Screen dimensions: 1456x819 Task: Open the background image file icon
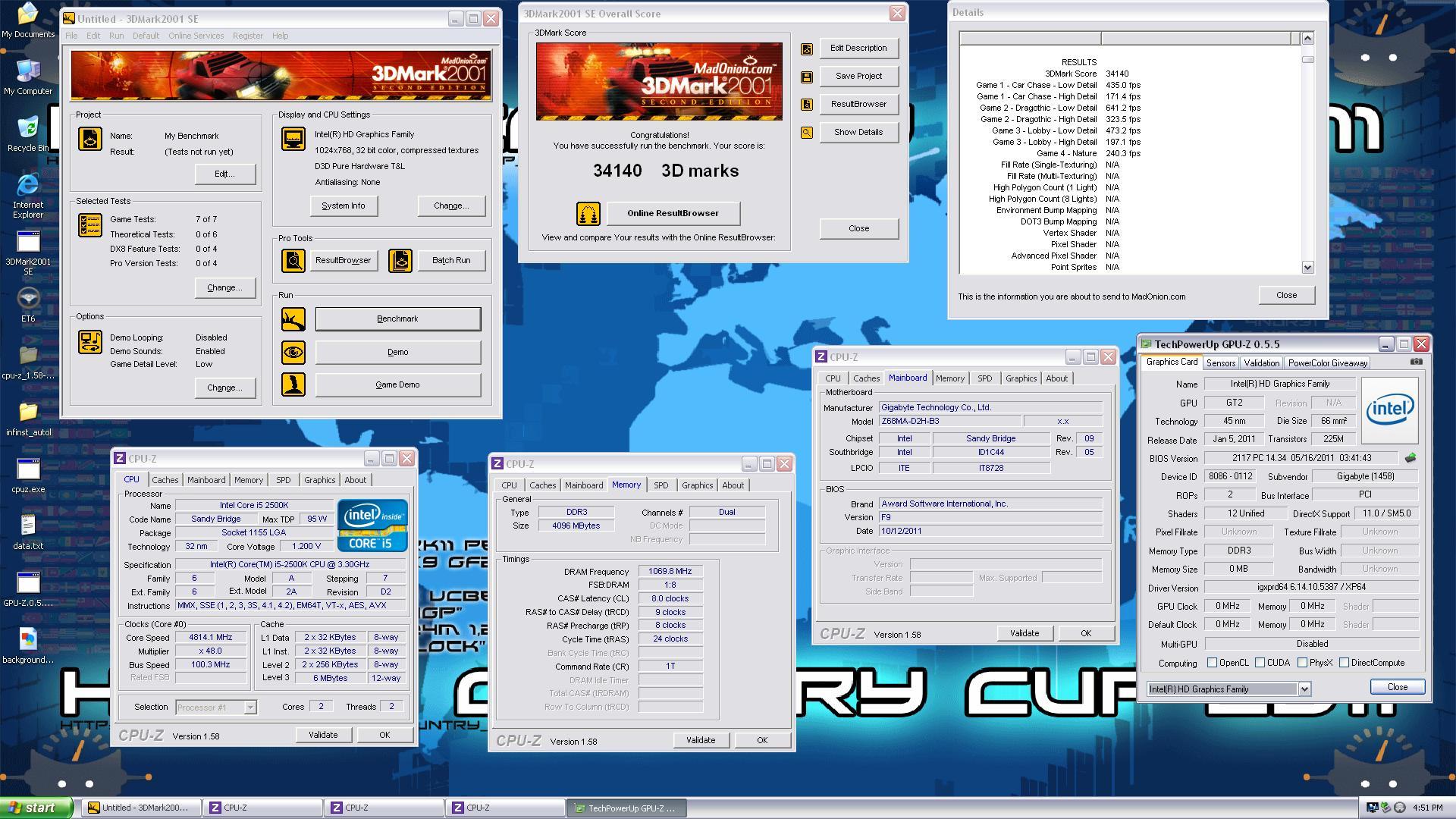28,646
